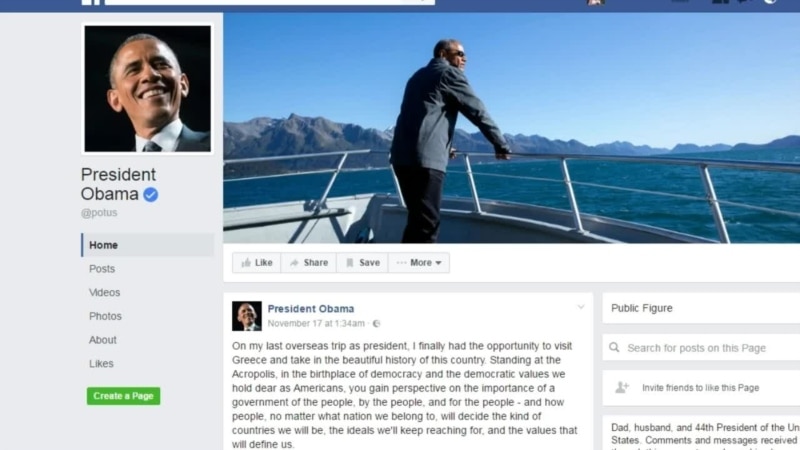
Task: Save the page with the bookmark button
Action: click(x=362, y=263)
